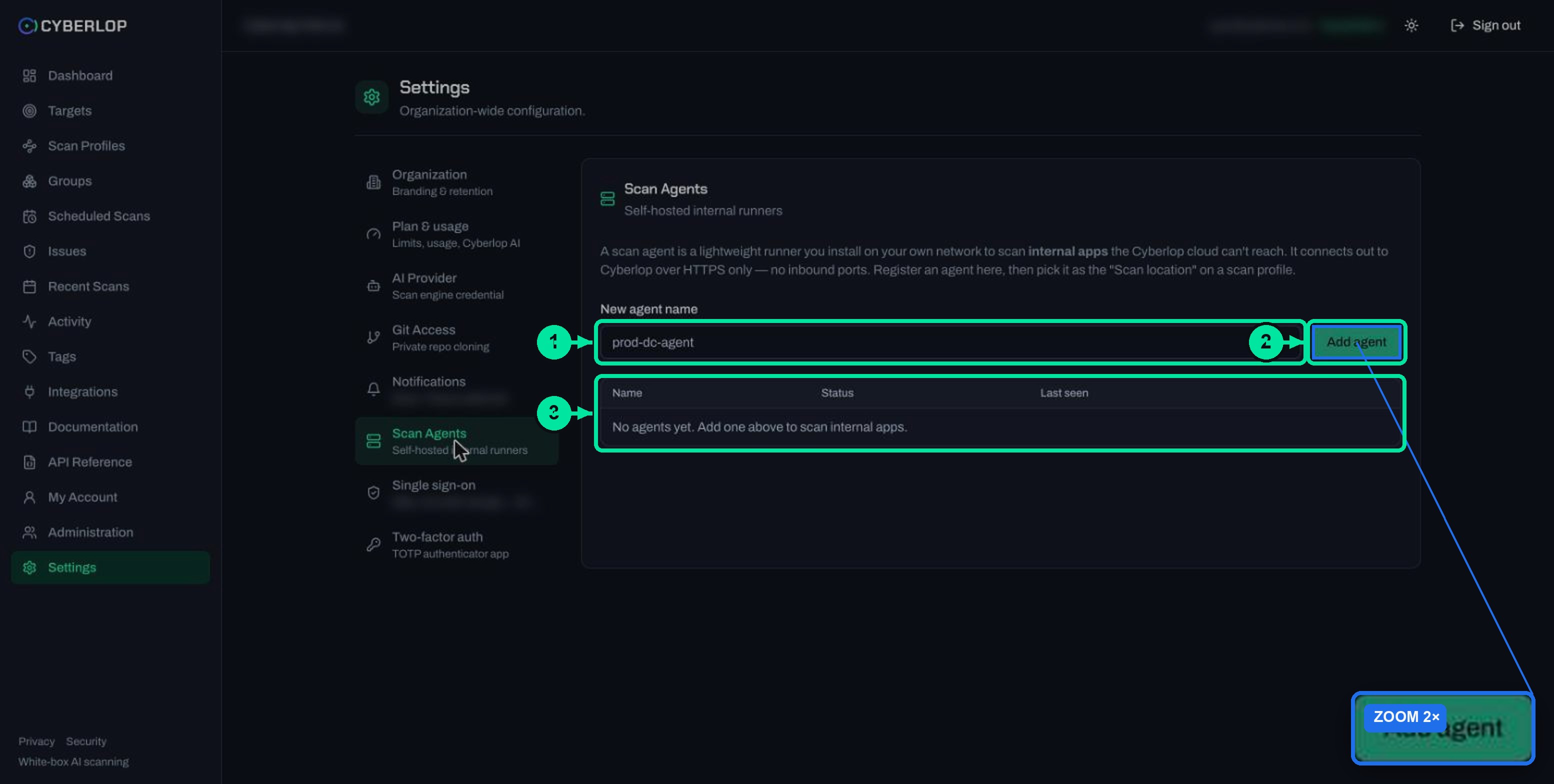Click the API Reference file icon

pyautogui.click(x=29, y=462)
